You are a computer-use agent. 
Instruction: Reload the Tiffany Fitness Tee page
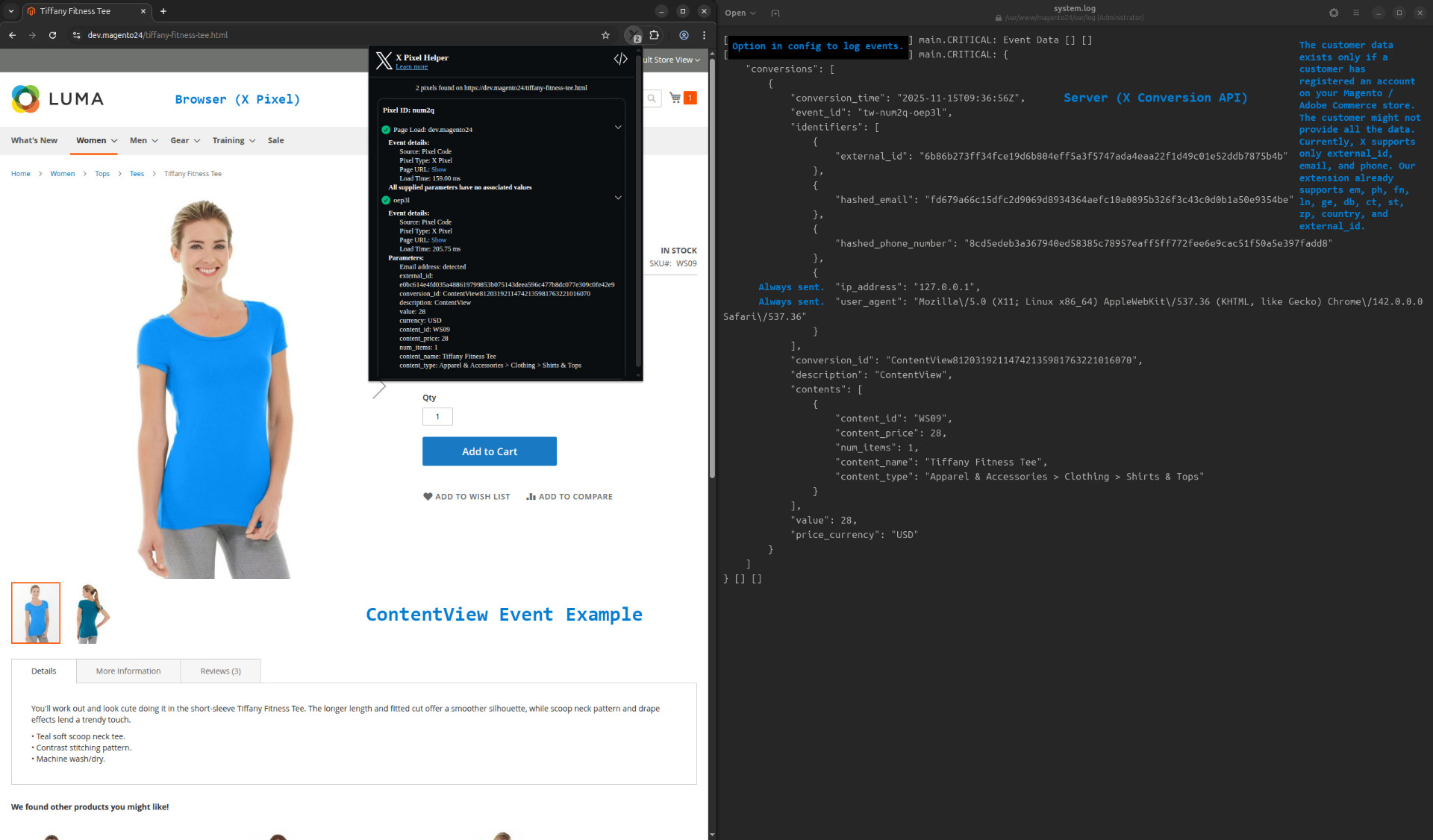pyautogui.click(x=52, y=35)
